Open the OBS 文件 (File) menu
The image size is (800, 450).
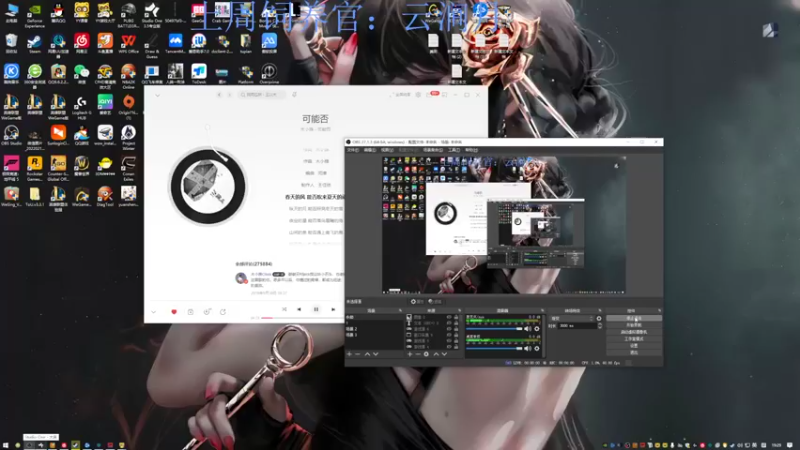[353, 150]
